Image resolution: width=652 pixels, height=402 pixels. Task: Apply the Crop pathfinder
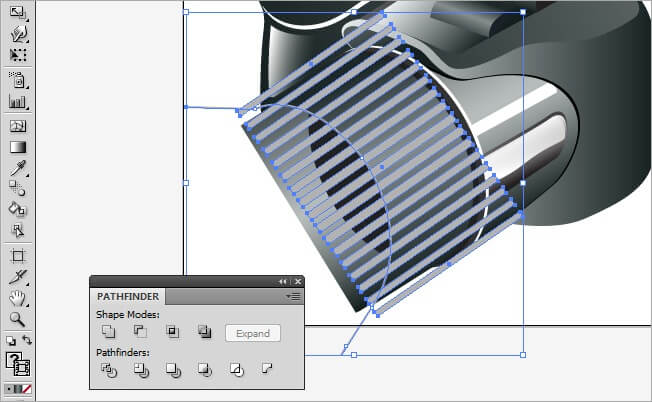point(205,371)
